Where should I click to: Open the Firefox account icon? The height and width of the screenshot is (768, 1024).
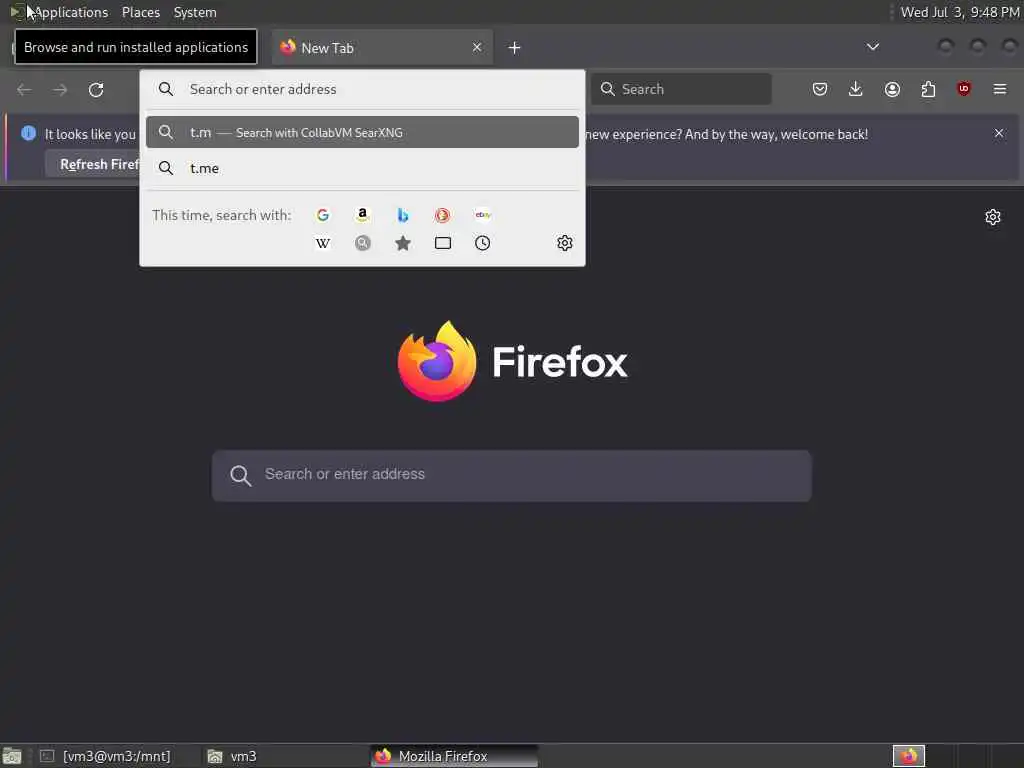892,89
